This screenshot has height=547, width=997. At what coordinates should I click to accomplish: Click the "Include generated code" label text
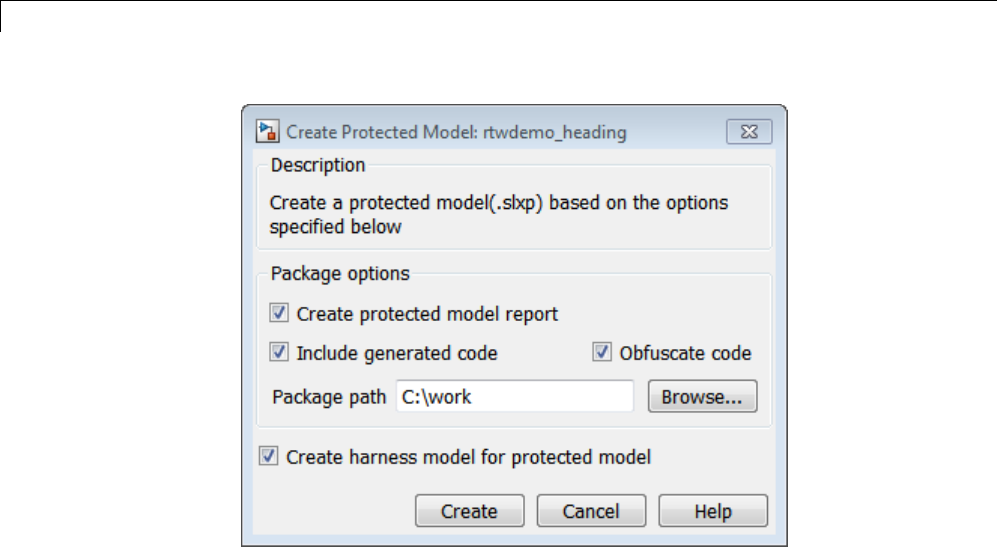(x=397, y=353)
